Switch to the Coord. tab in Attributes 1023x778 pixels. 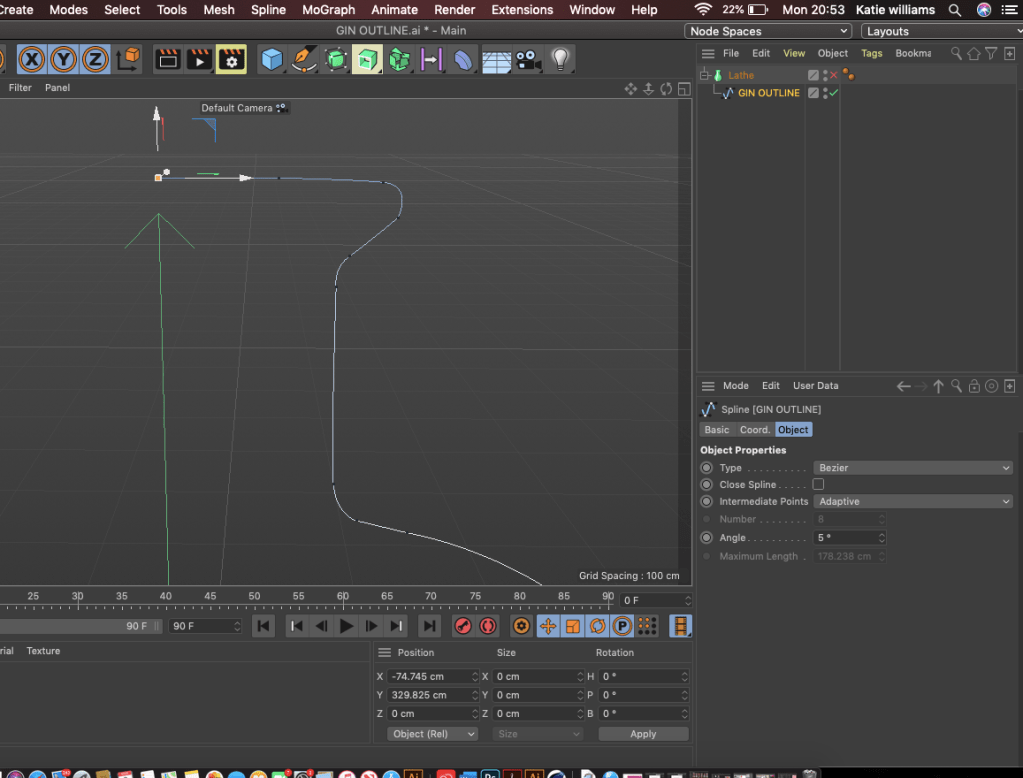coord(754,429)
